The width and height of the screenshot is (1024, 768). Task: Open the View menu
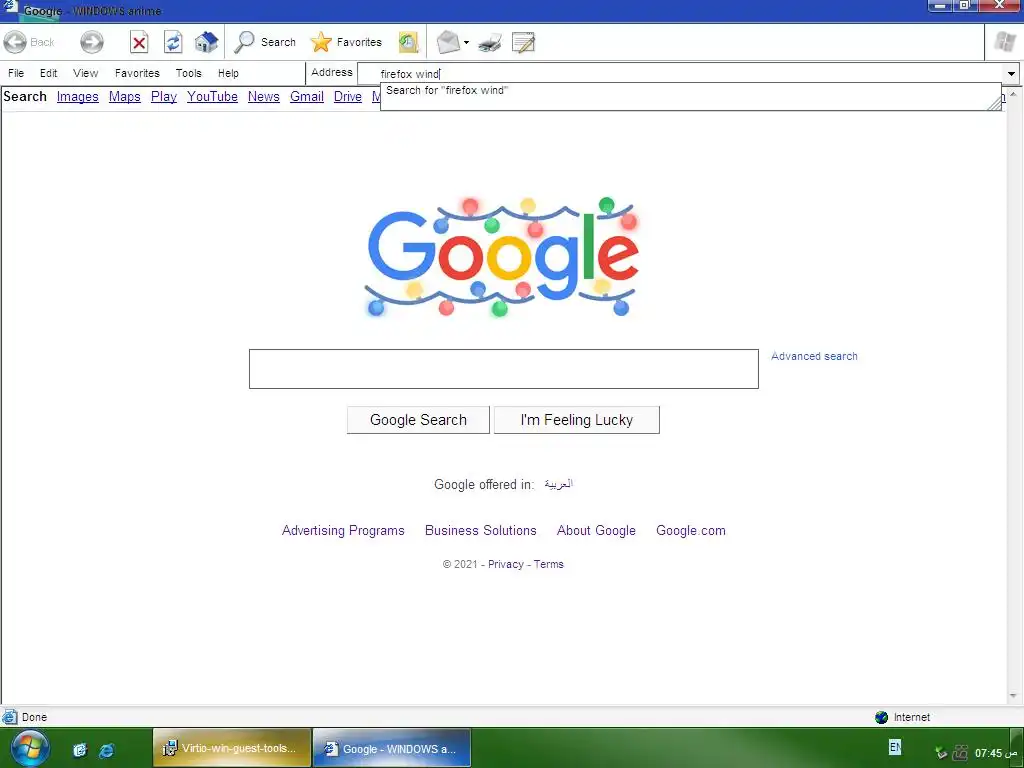(86, 73)
